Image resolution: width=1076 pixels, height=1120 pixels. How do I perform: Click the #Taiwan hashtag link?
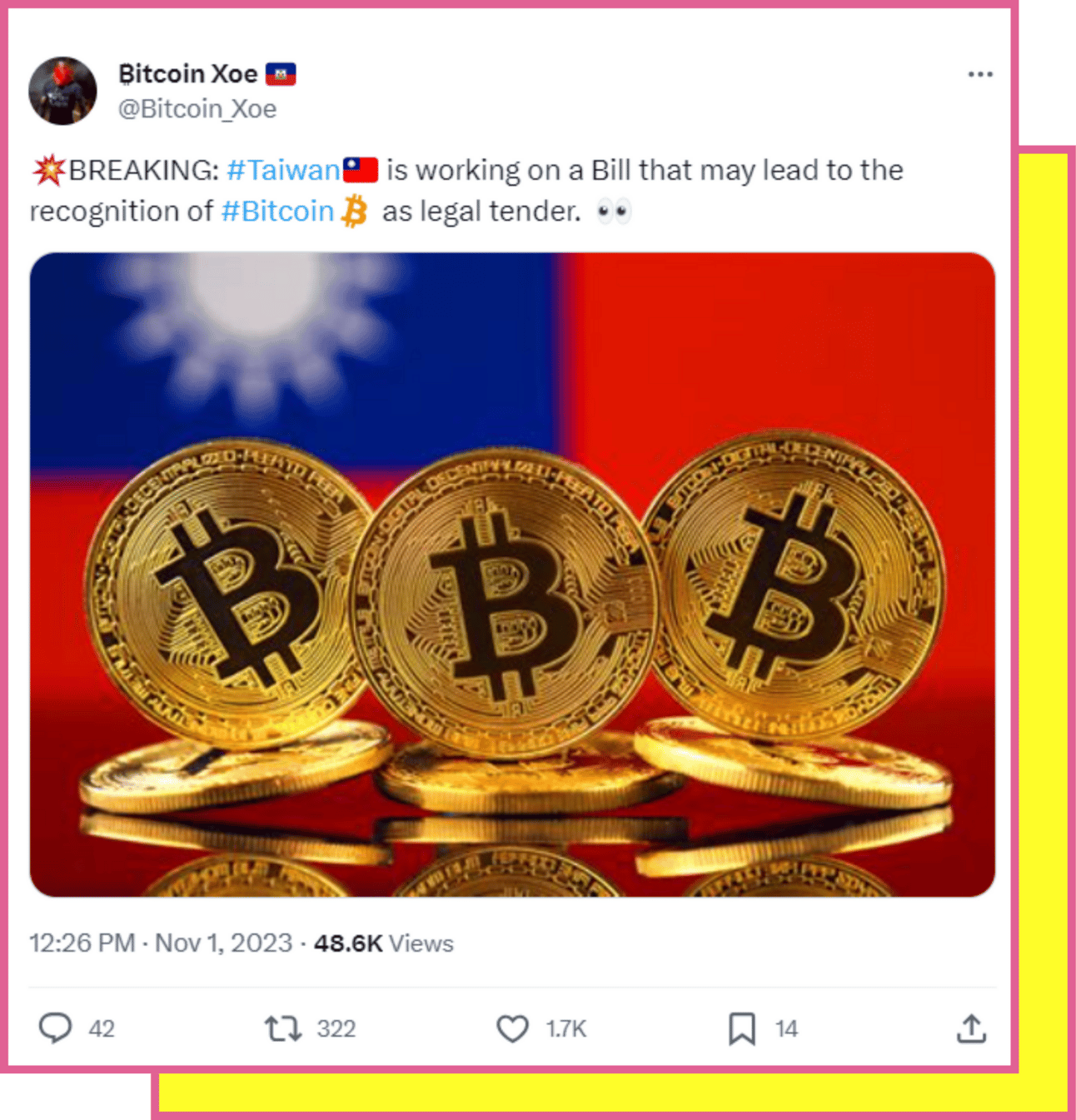(x=283, y=170)
